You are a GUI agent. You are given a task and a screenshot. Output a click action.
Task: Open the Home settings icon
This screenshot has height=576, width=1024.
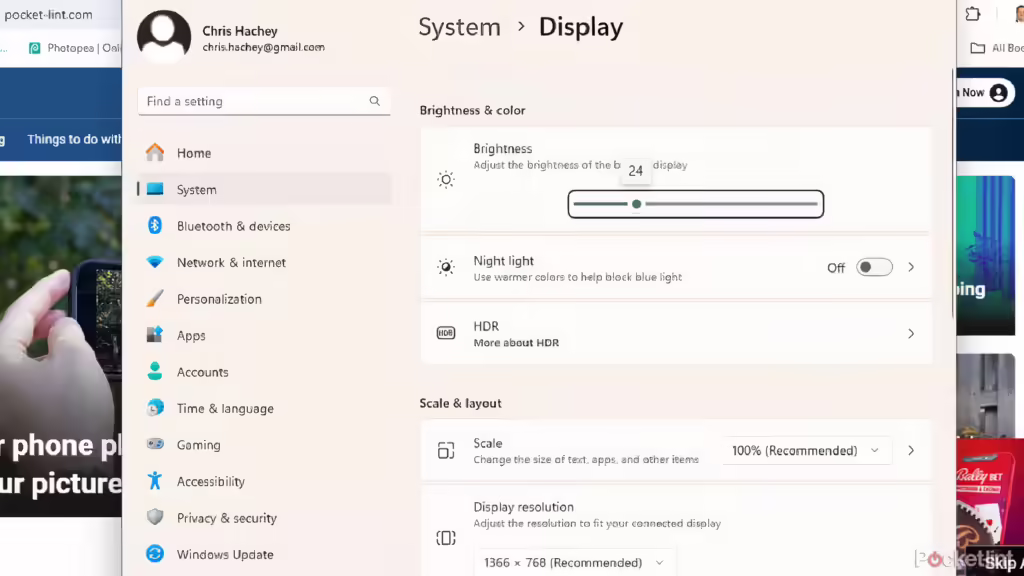coord(155,152)
